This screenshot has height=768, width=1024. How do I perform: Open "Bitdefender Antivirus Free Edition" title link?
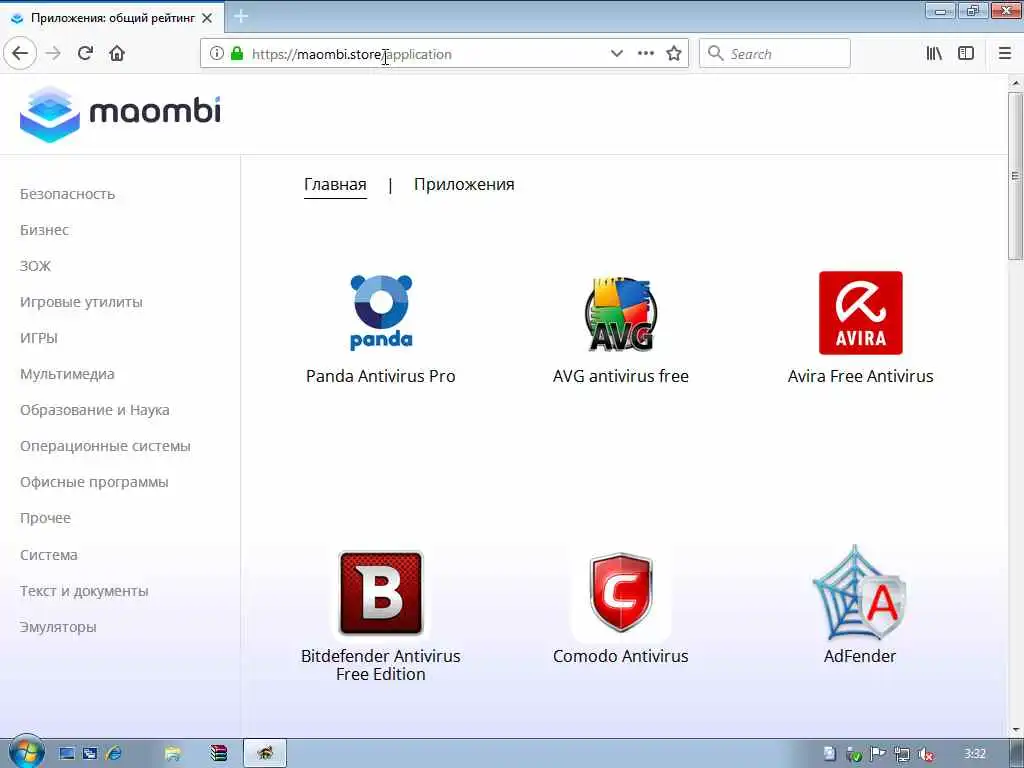[x=381, y=665]
